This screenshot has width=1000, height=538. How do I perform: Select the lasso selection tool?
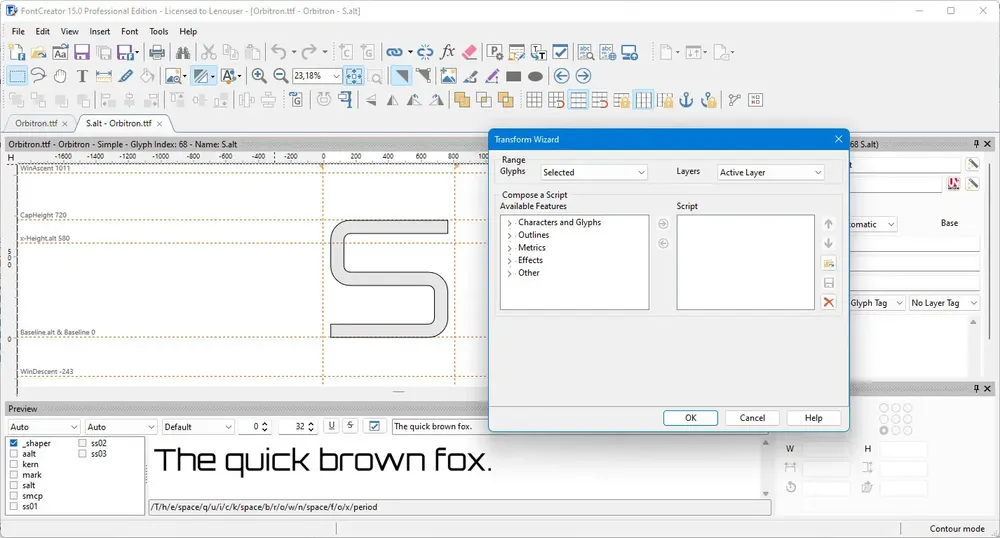[x=38, y=76]
